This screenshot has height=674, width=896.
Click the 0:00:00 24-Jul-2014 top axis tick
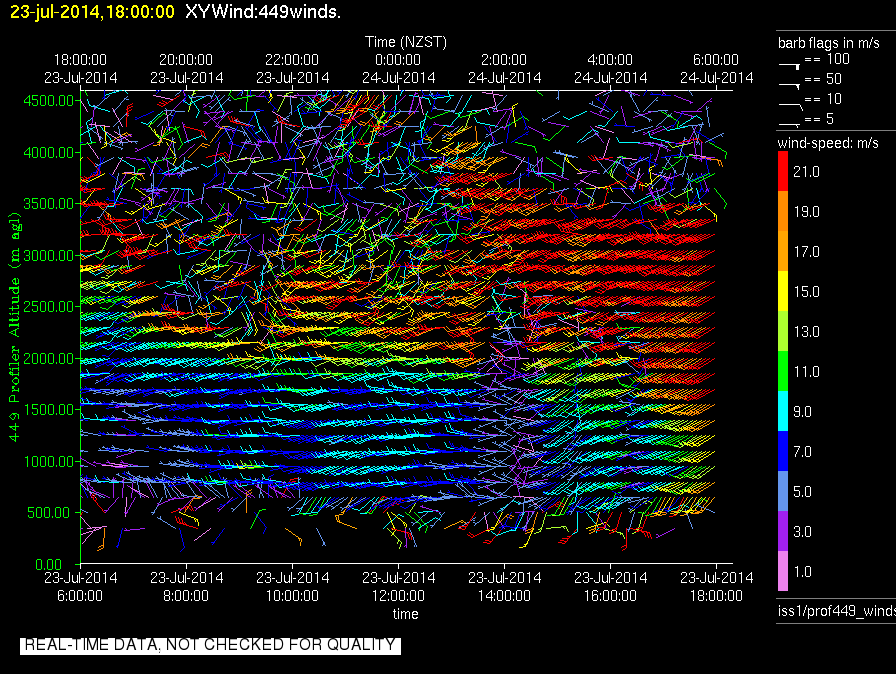[x=398, y=69]
